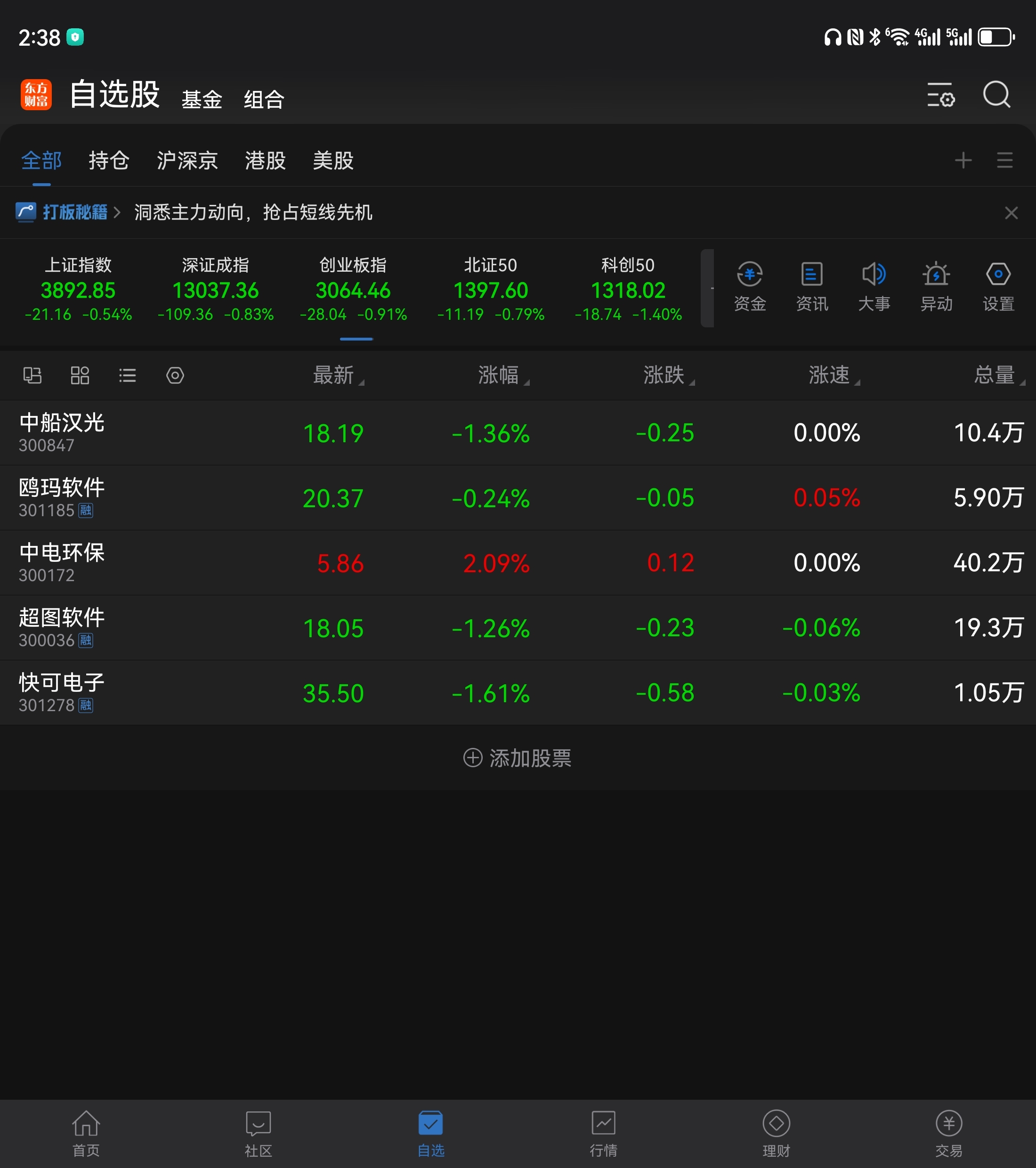The height and width of the screenshot is (1168, 1036).
Task: Dismiss the 打板秘籍 banner
Action: (1011, 213)
